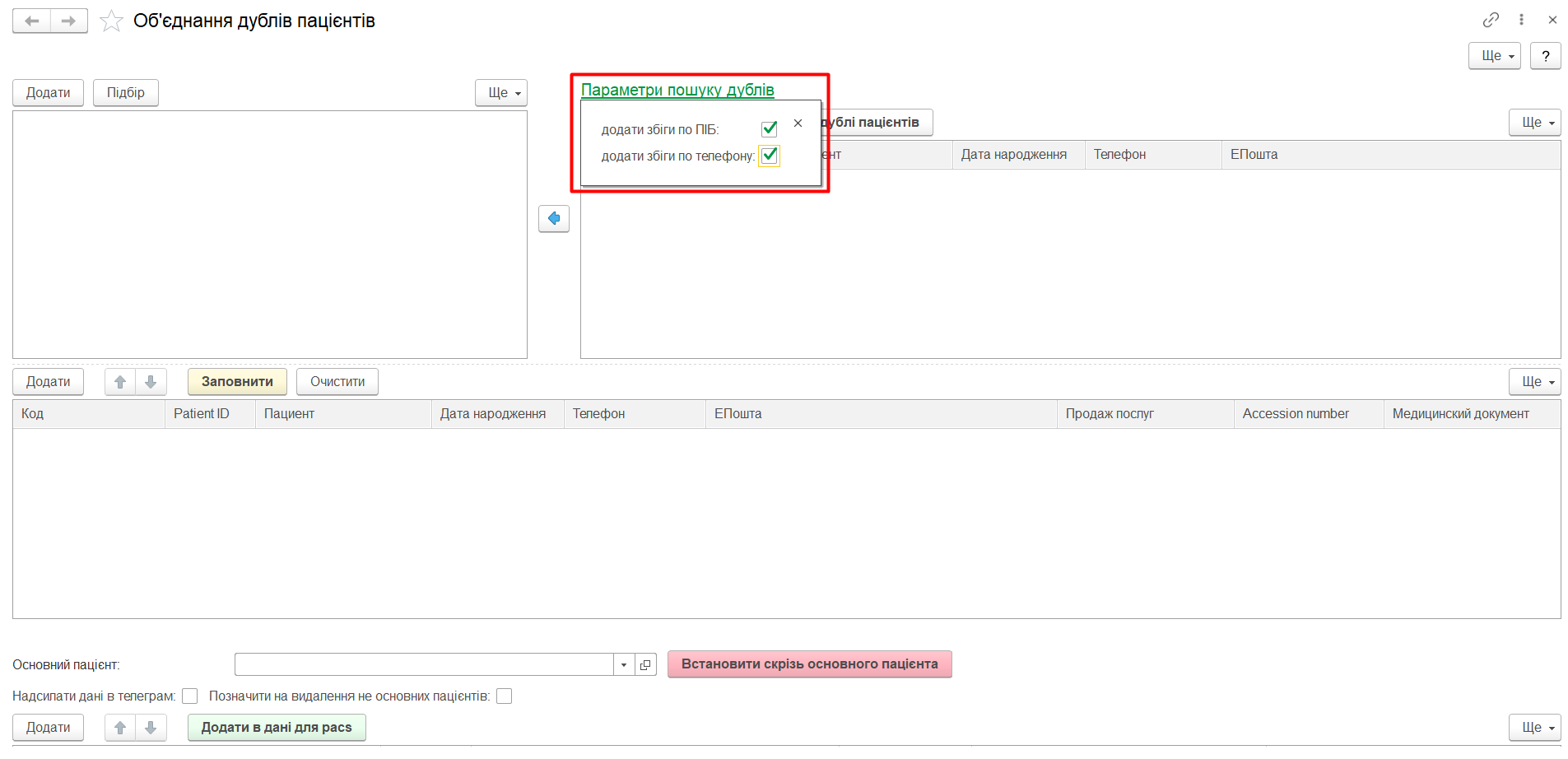Copy link using the chain icon
Screen dimensions: 1568x759
point(1491,20)
